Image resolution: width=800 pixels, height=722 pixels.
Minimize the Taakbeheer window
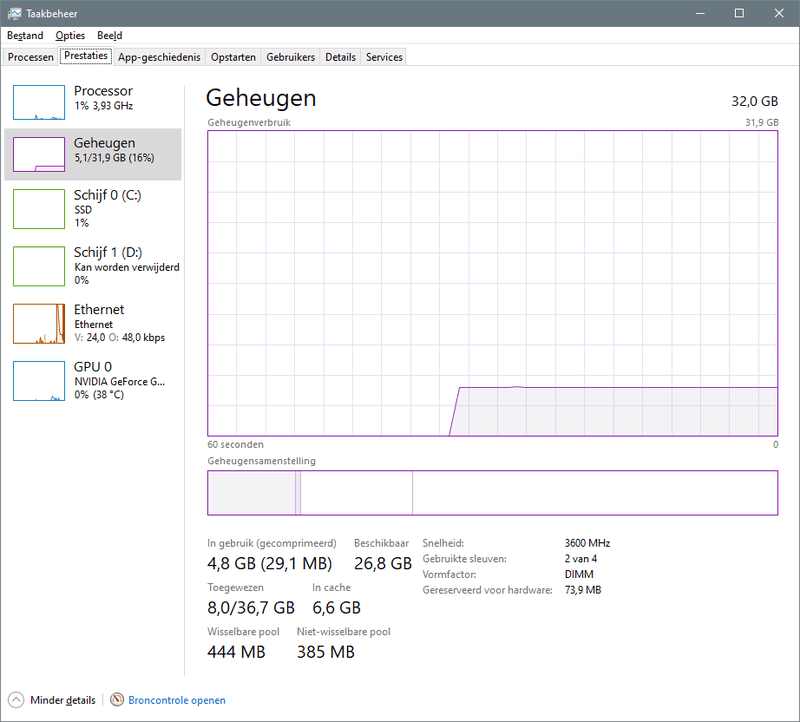700,13
